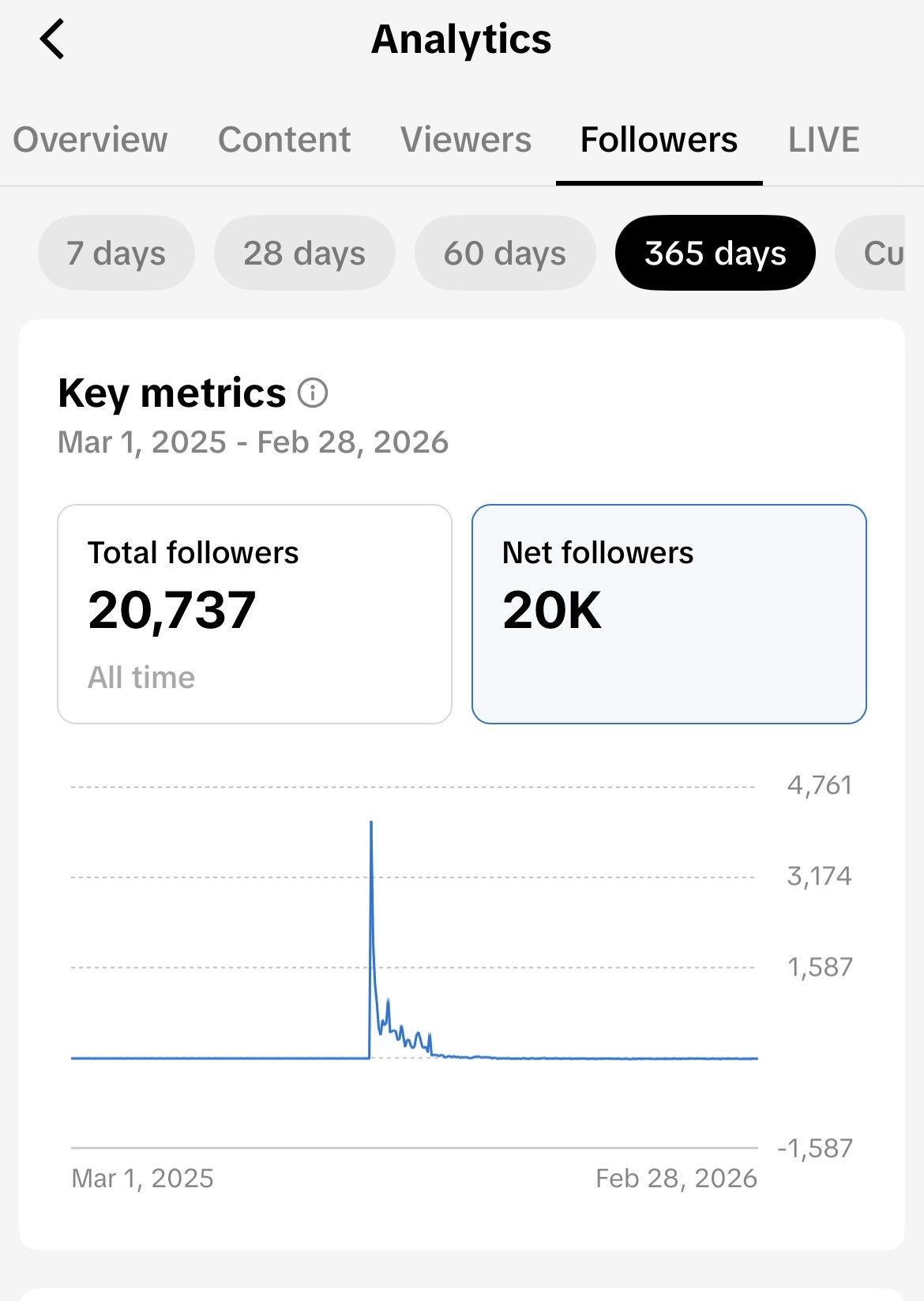Tap the partially visible Custom range chip

point(877,254)
